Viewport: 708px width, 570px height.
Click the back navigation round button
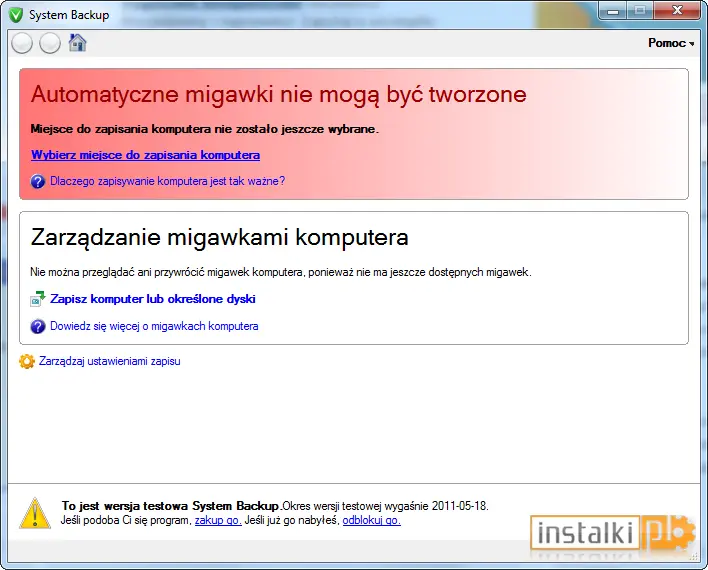click(22, 43)
